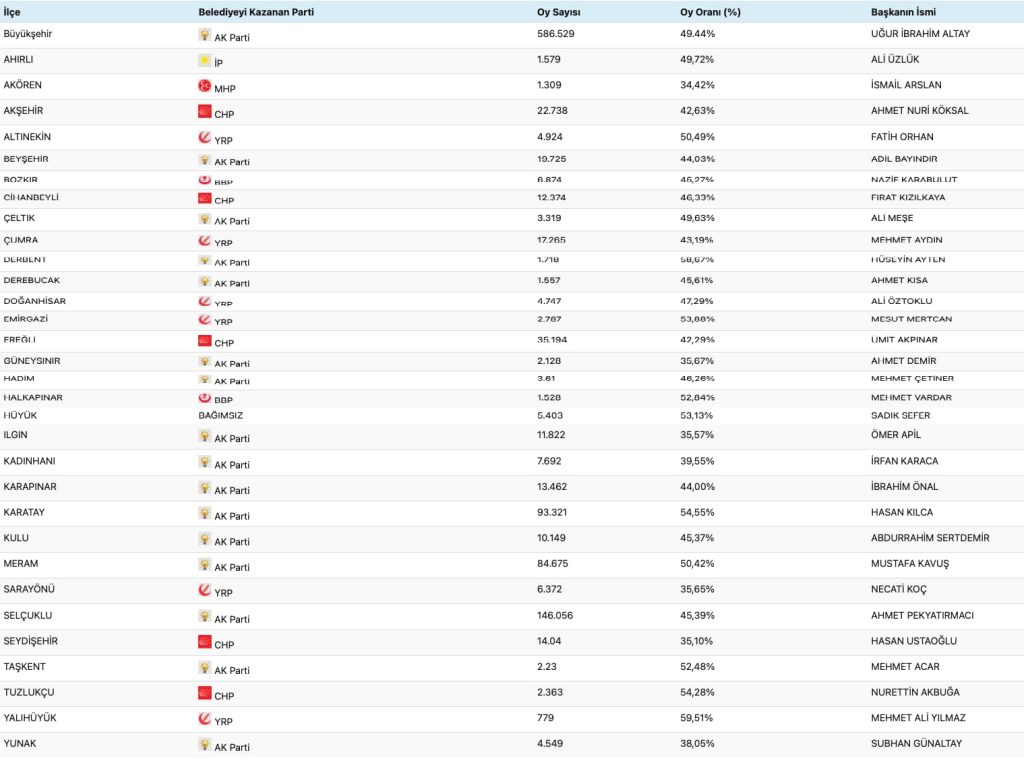This screenshot has height=765, width=1024.
Task: Click the AK Parti logo in KARATAY row
Action: click(x=205, y=514)
